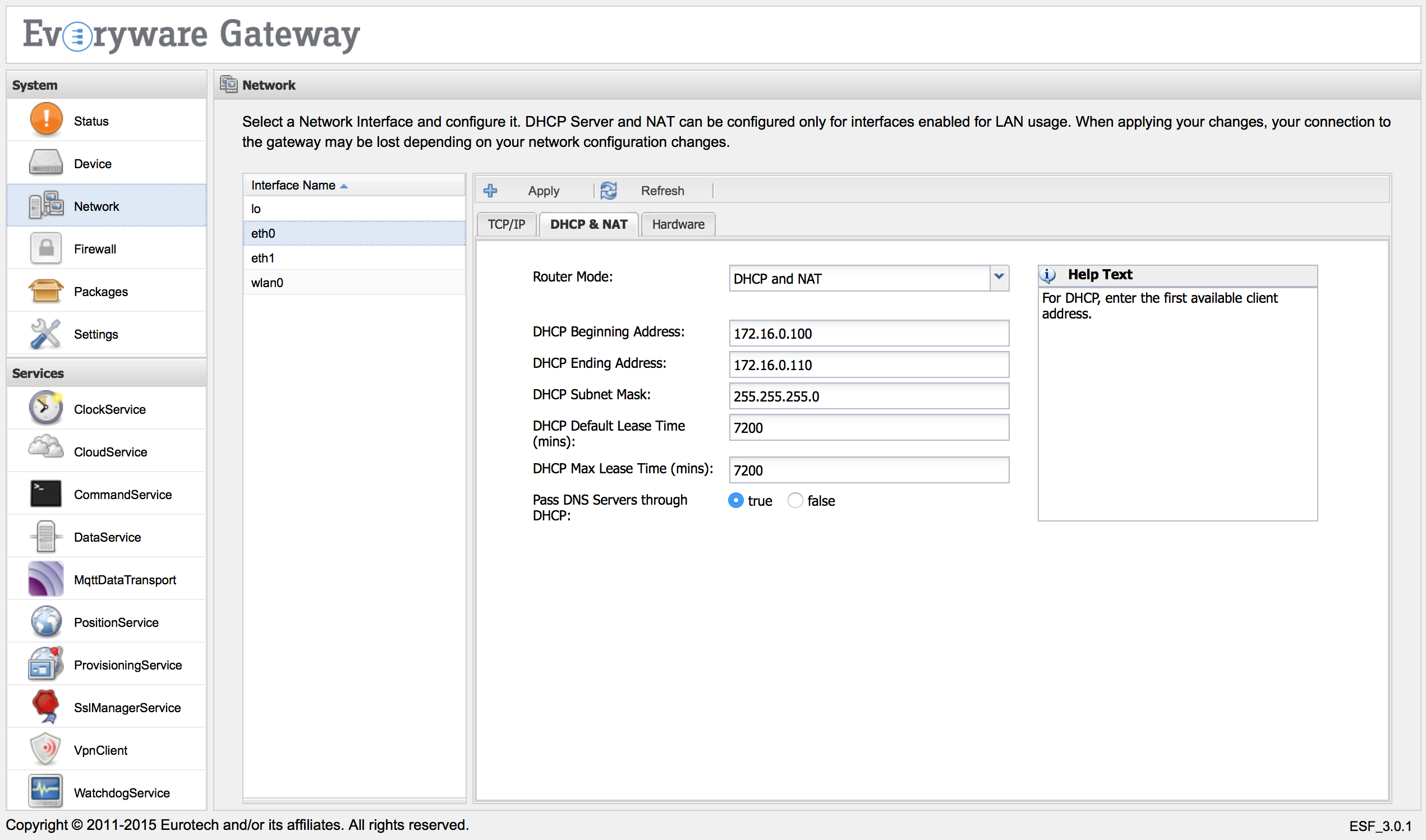The image size is (1426, 840).
Task: Select false for Pass DNS Servers
Action: 795,500
